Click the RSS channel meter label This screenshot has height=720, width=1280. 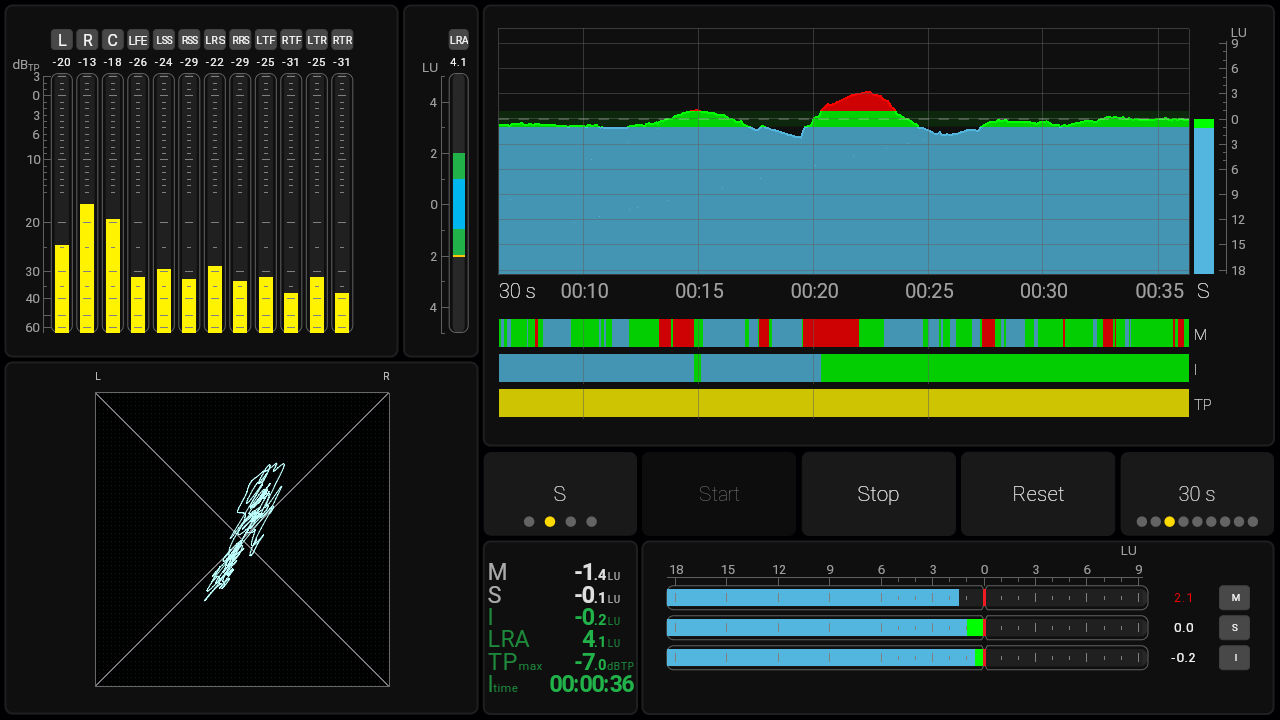click(x=189, y=40)
